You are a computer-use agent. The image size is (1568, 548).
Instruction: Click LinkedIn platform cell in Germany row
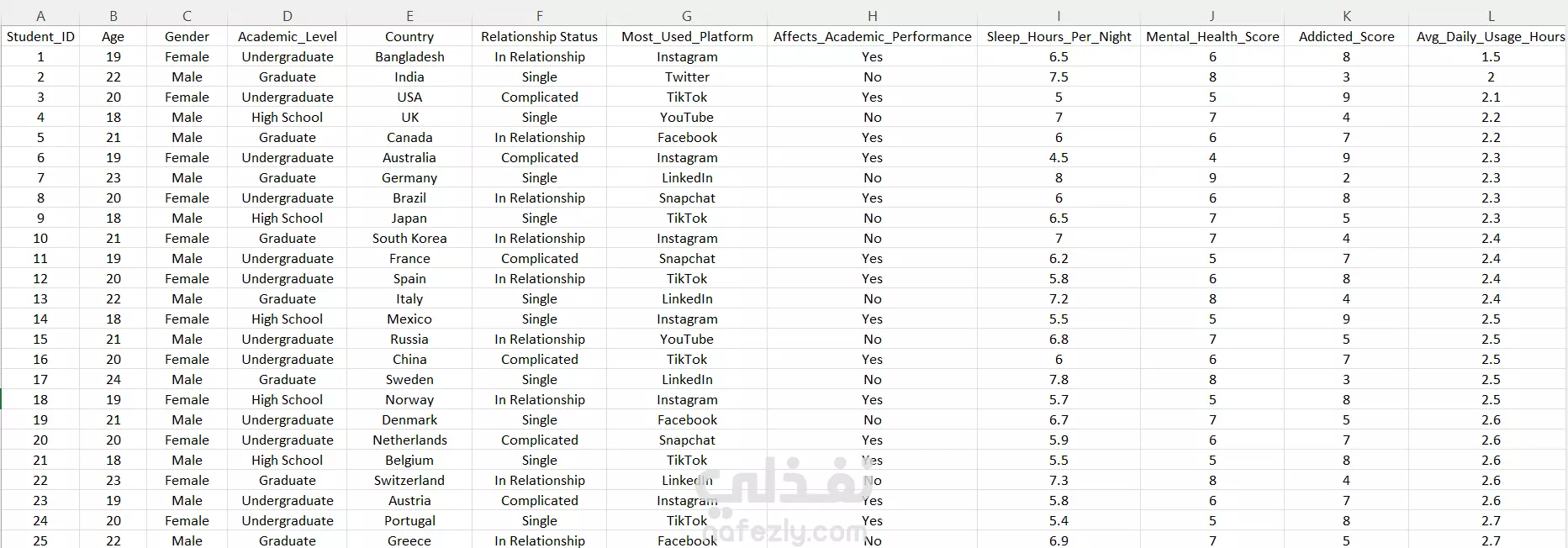point(687,177)
